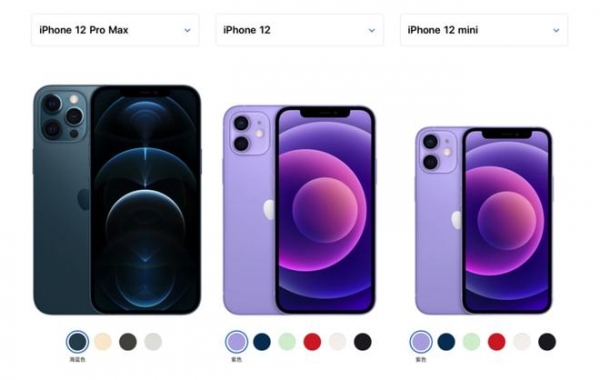The height and width of the screenshot is (380, 600).
Task: Click the purple iPhone 12 product image
Action: (299, 210)
